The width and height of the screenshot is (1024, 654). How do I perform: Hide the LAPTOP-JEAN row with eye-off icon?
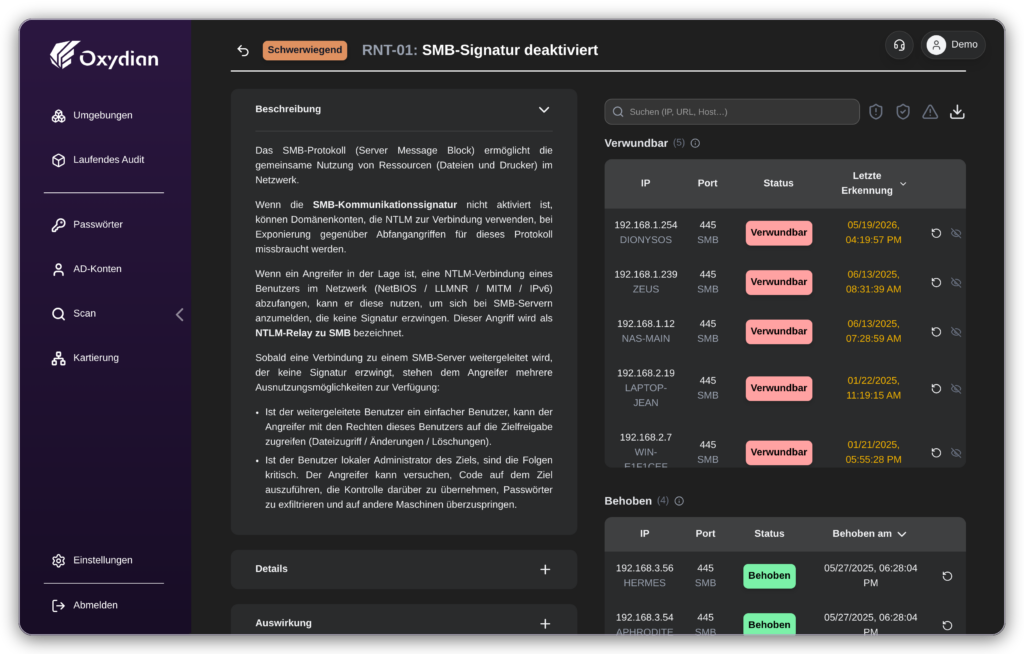click(x=956, y=389)
